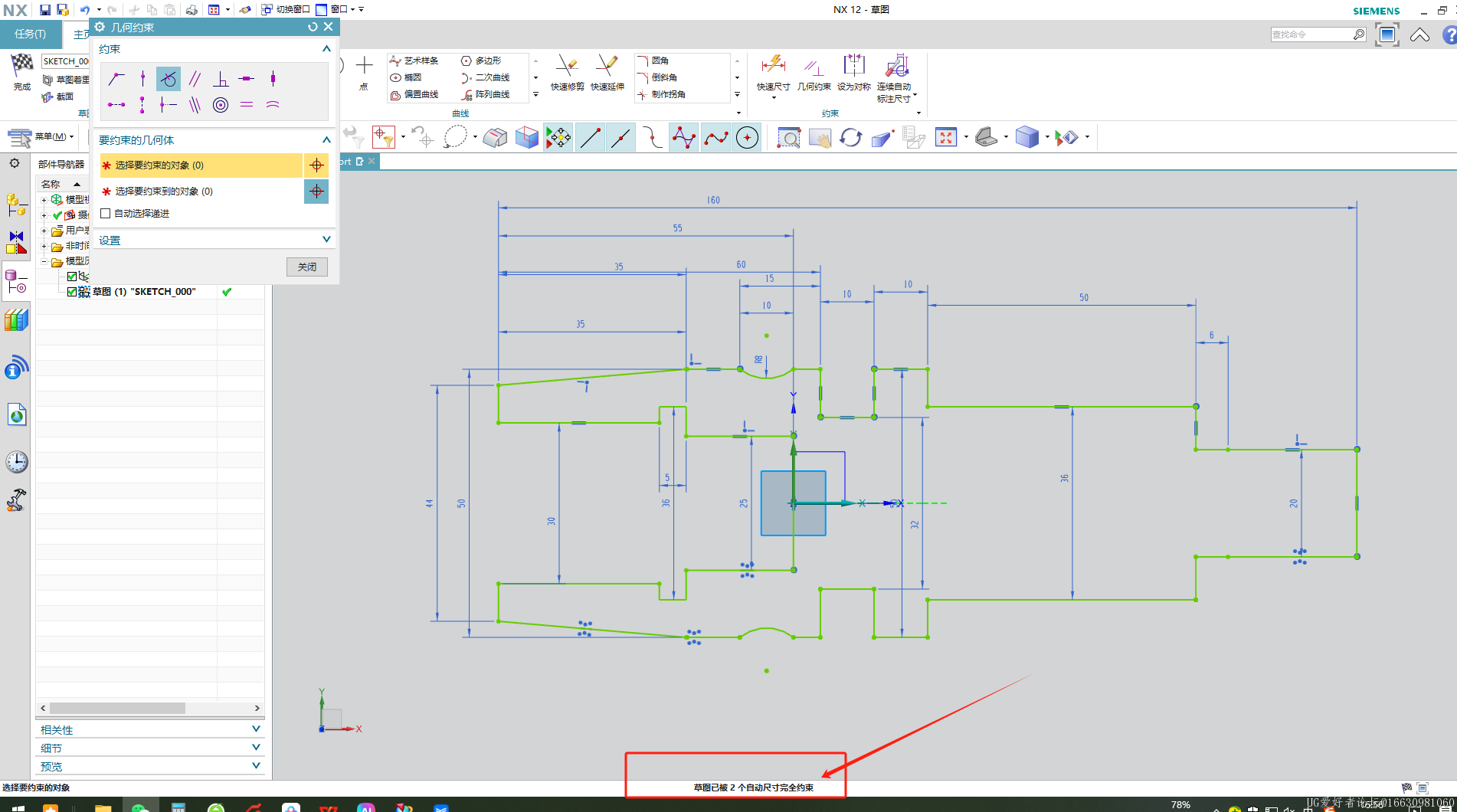
Task: Collapse the 模型历史 tree folder
Action: pos(44,261)
